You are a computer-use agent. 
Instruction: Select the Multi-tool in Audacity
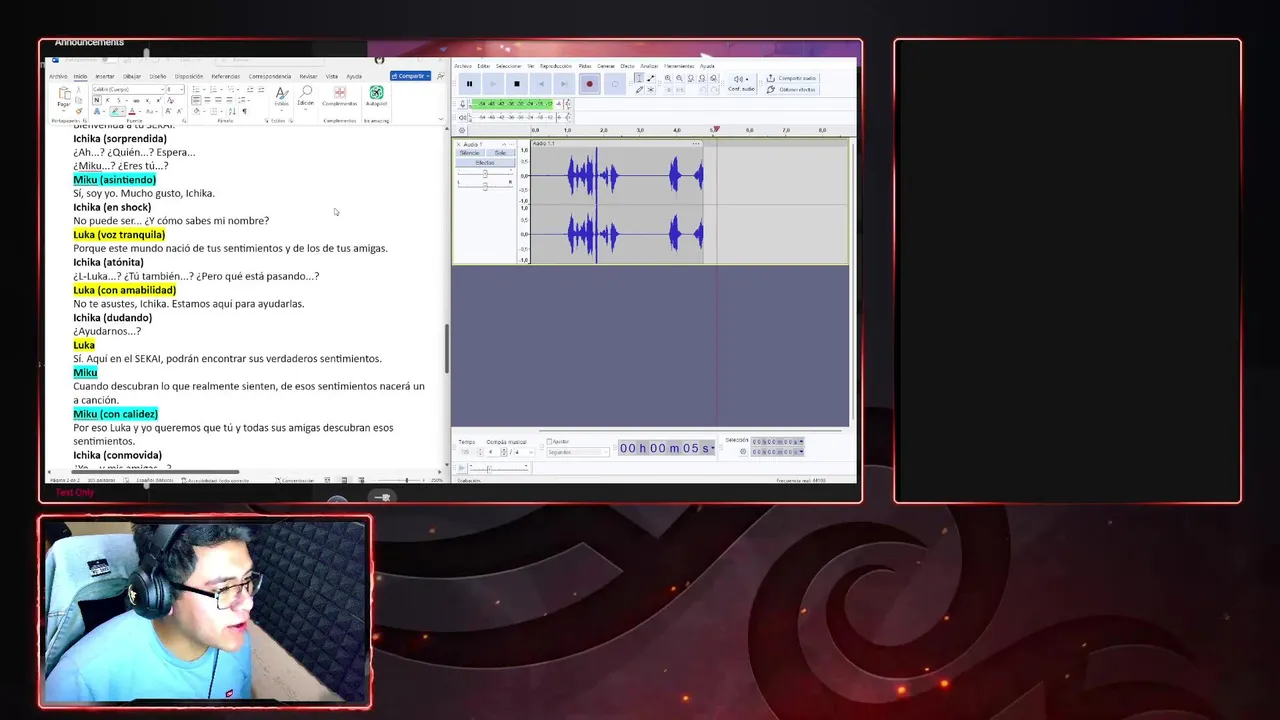point(651,90)
